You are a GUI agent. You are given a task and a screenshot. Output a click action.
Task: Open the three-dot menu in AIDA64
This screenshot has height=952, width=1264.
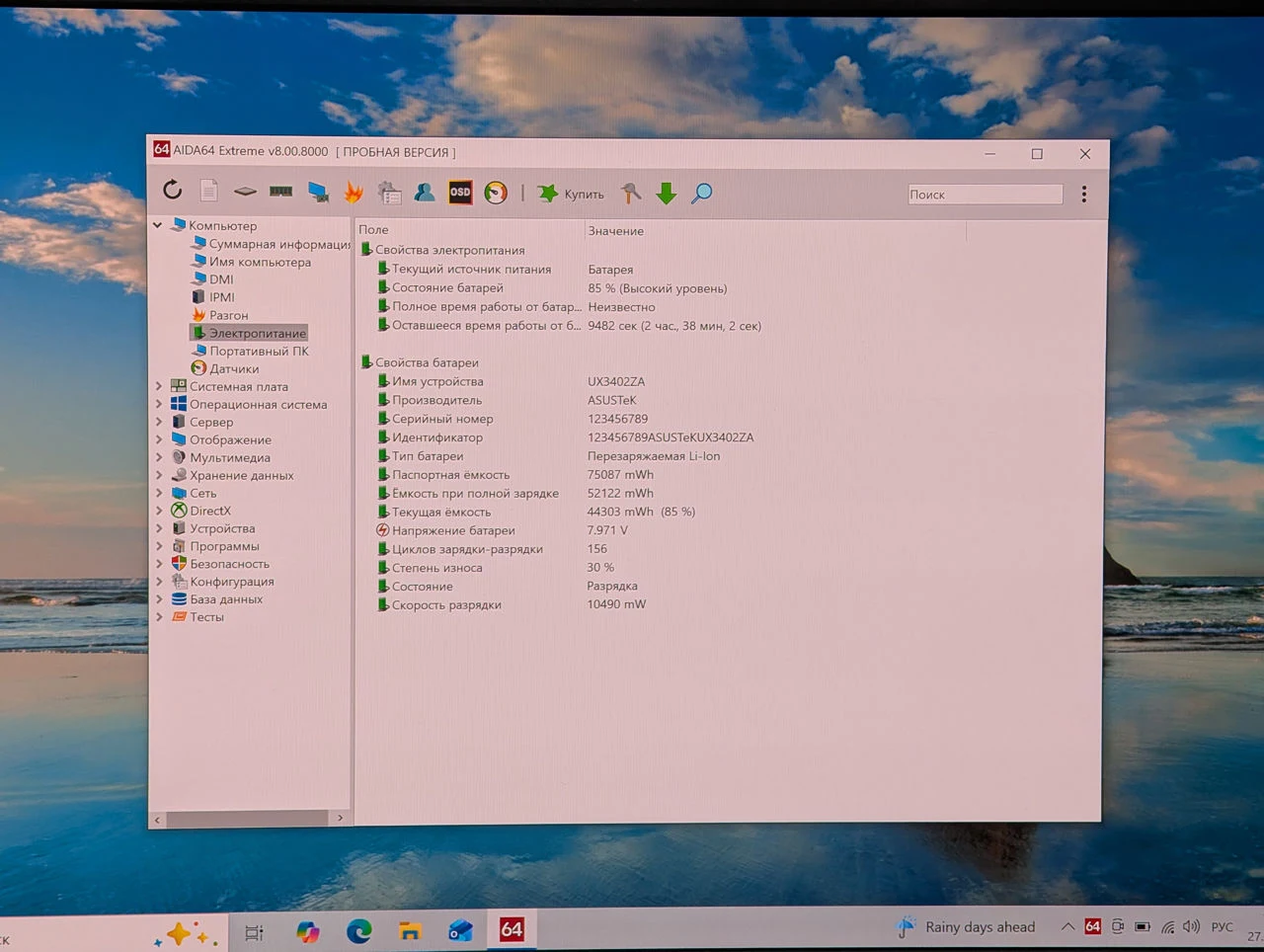tap(1084, 195)
